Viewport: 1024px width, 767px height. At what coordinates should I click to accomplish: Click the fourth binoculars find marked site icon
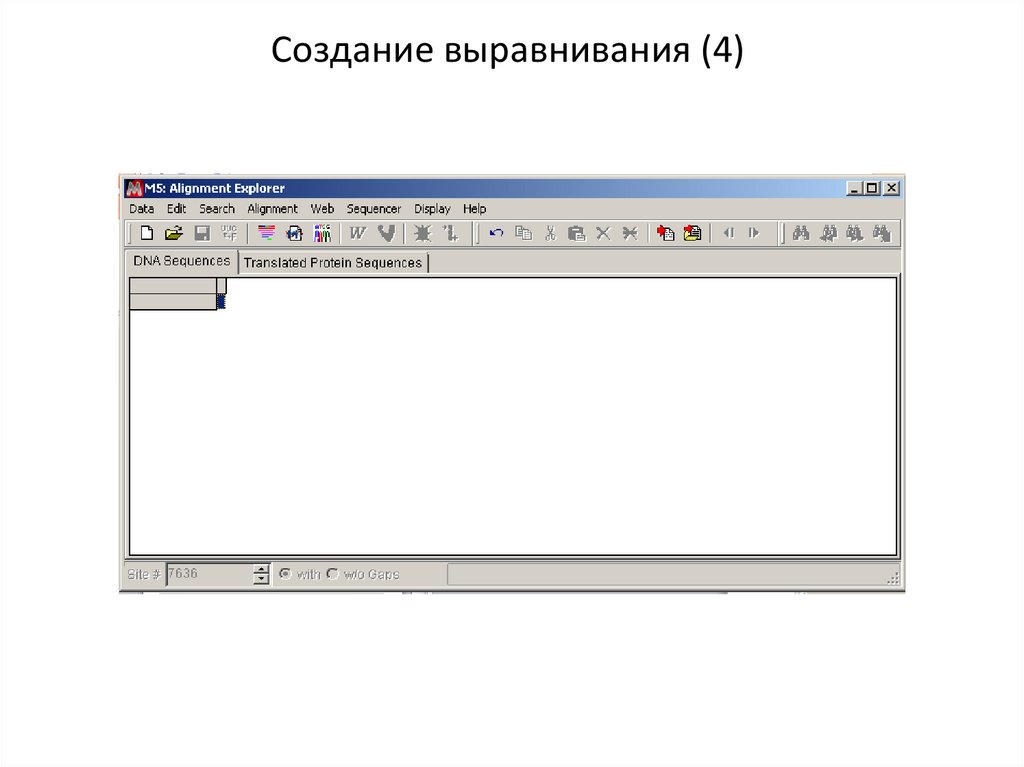point(882,233)
